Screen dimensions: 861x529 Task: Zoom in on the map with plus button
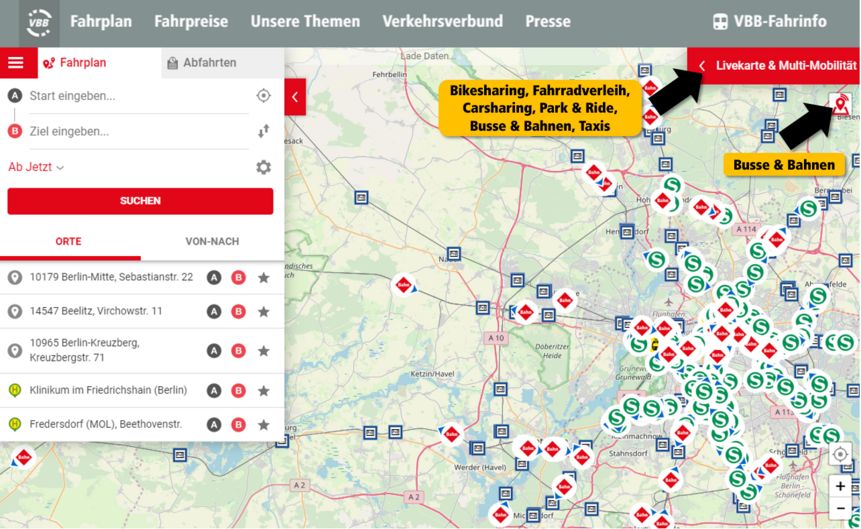point(840,487)
